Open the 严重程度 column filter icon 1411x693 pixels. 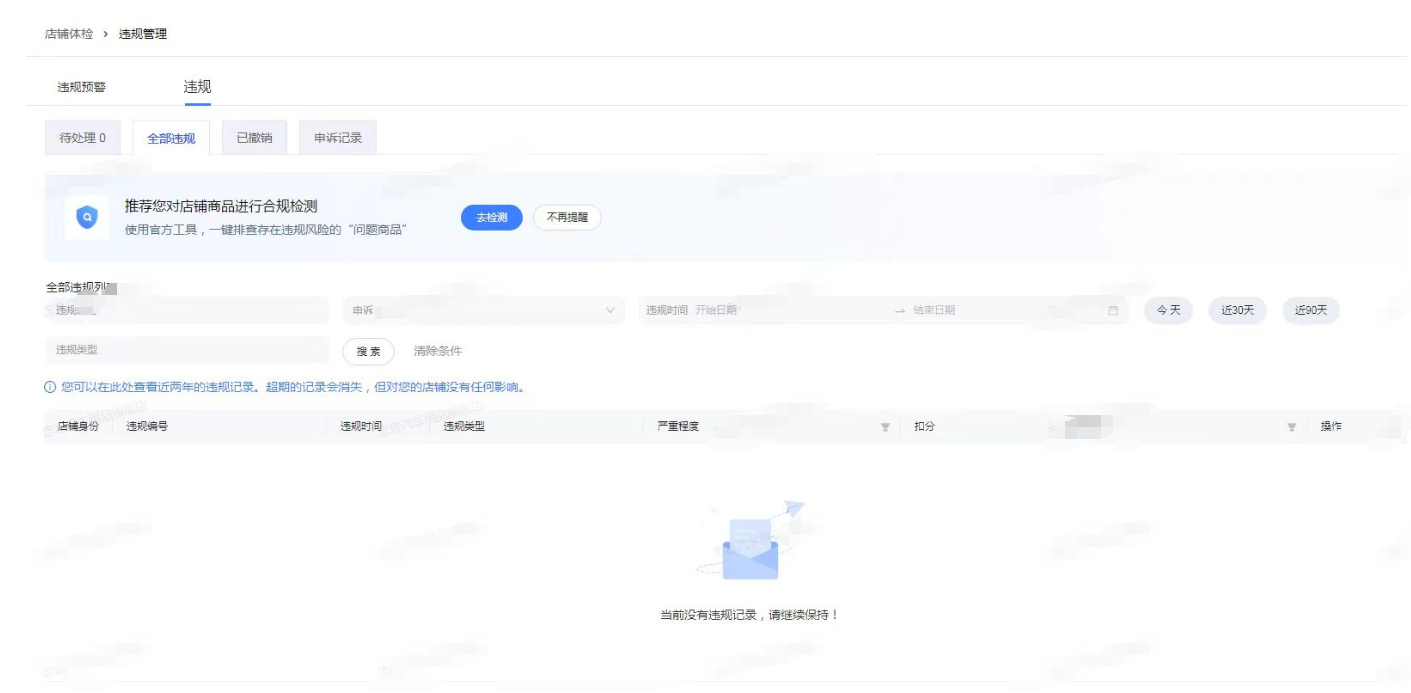(884, 427)
